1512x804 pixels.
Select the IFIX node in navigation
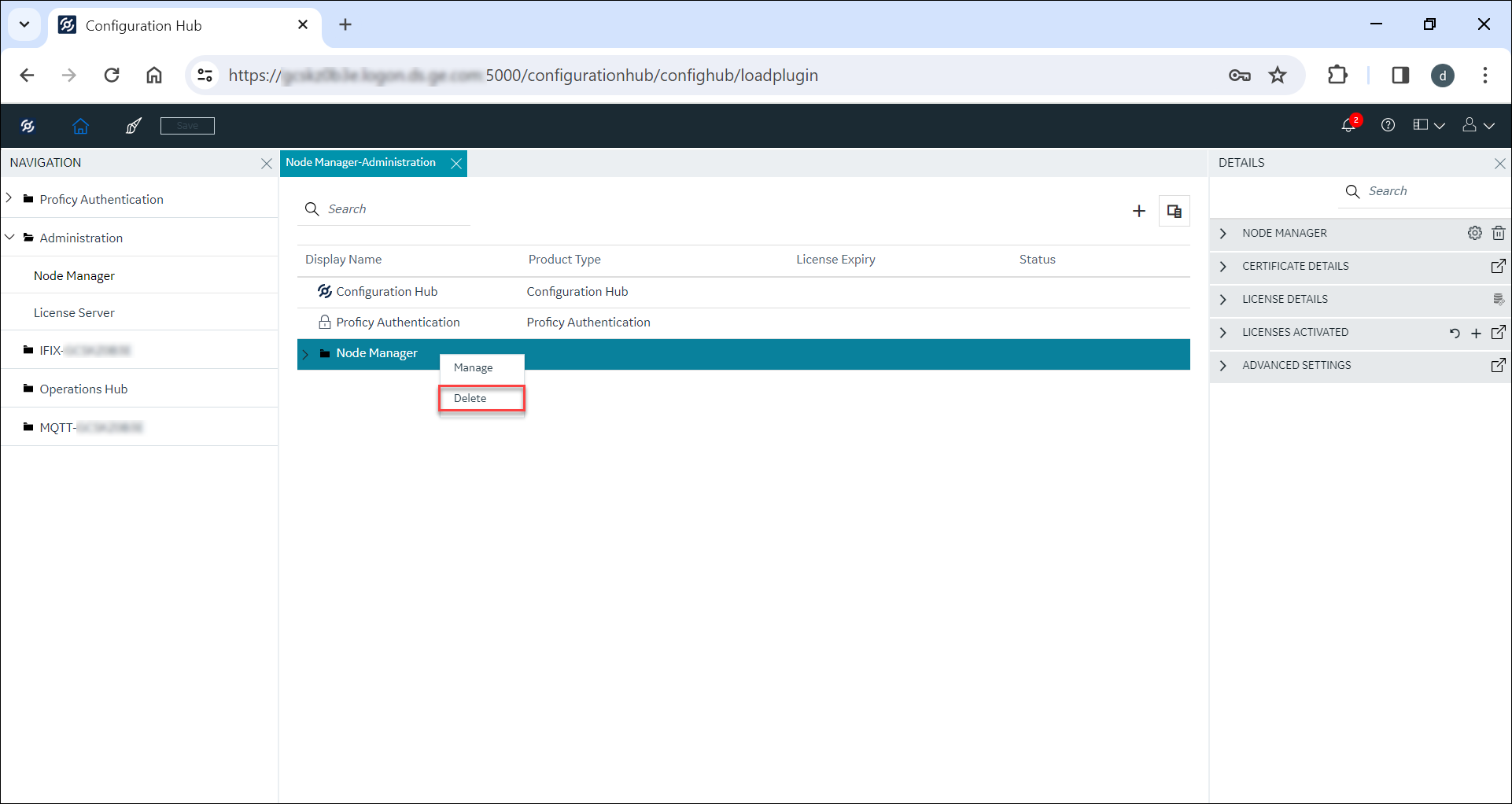tap(84, 350)
